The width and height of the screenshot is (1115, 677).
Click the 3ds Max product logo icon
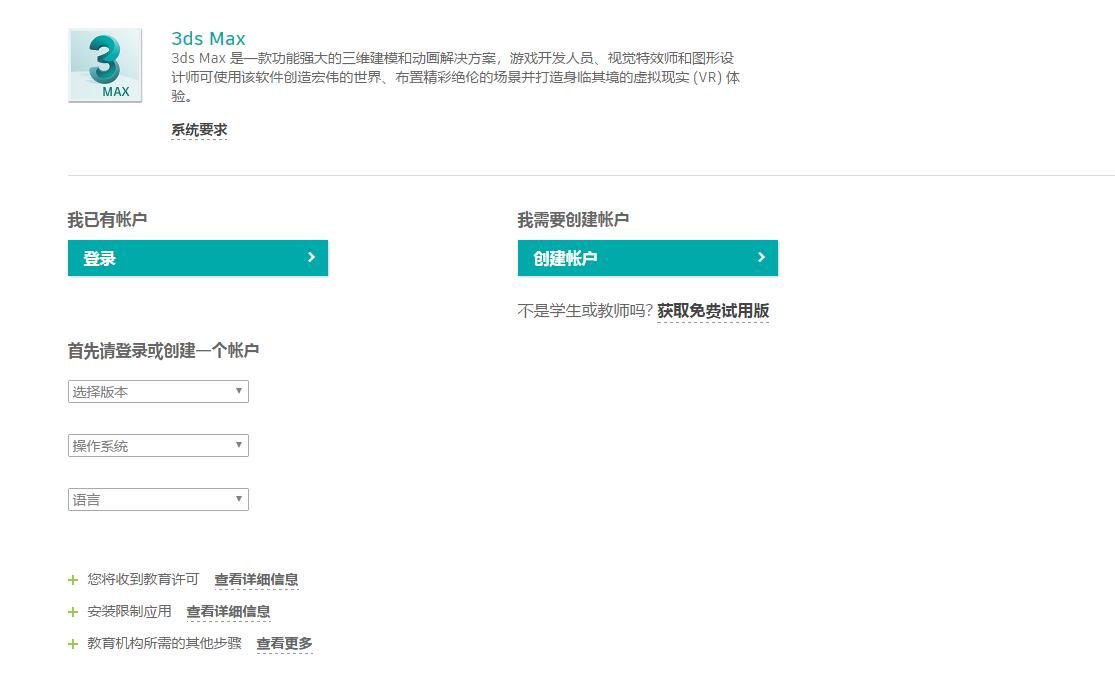click(105, 65)
